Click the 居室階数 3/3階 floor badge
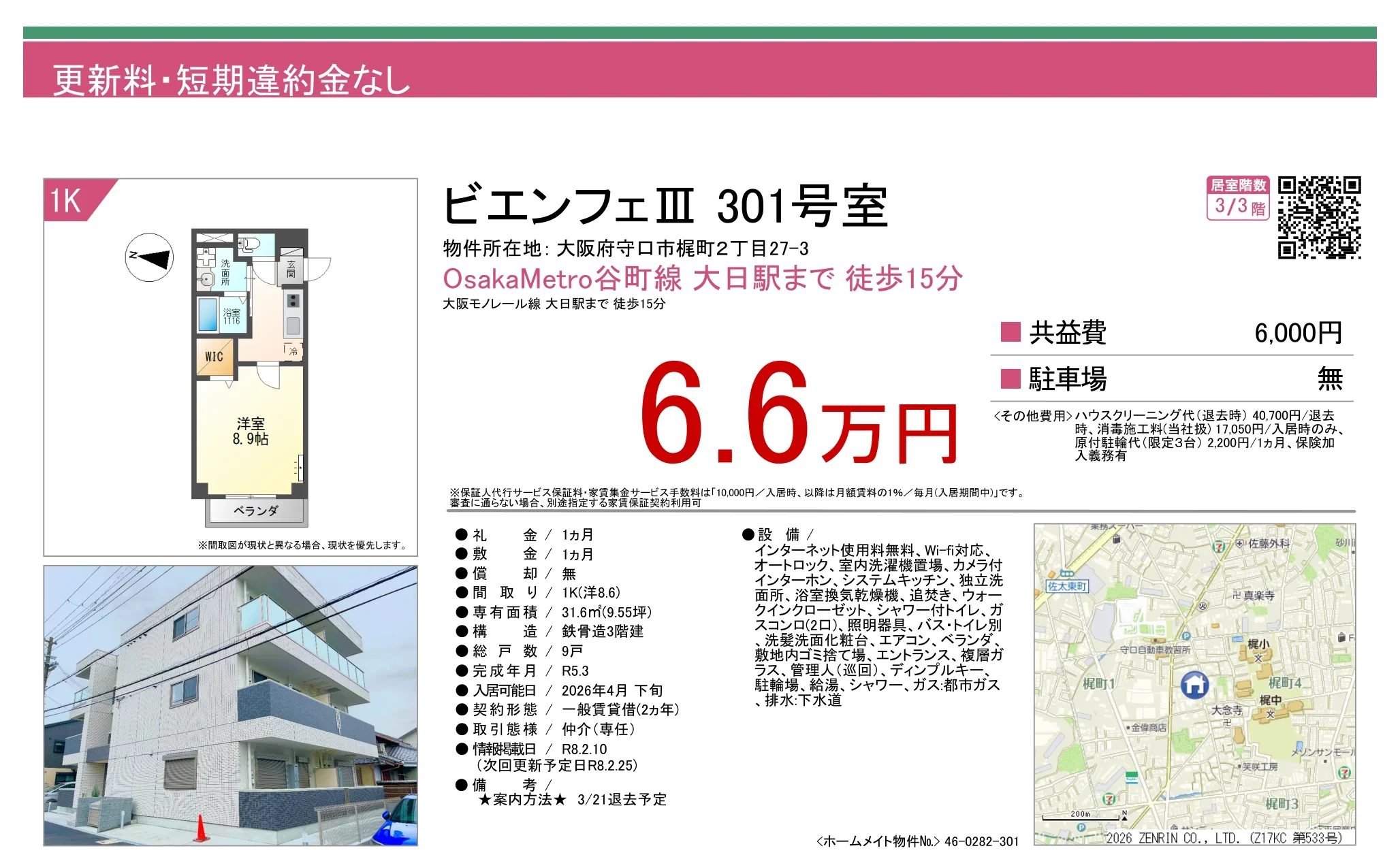Image resolution: width=1400 pixels, height=857 pixels. pyautogui.click(x=1239, y=198)
